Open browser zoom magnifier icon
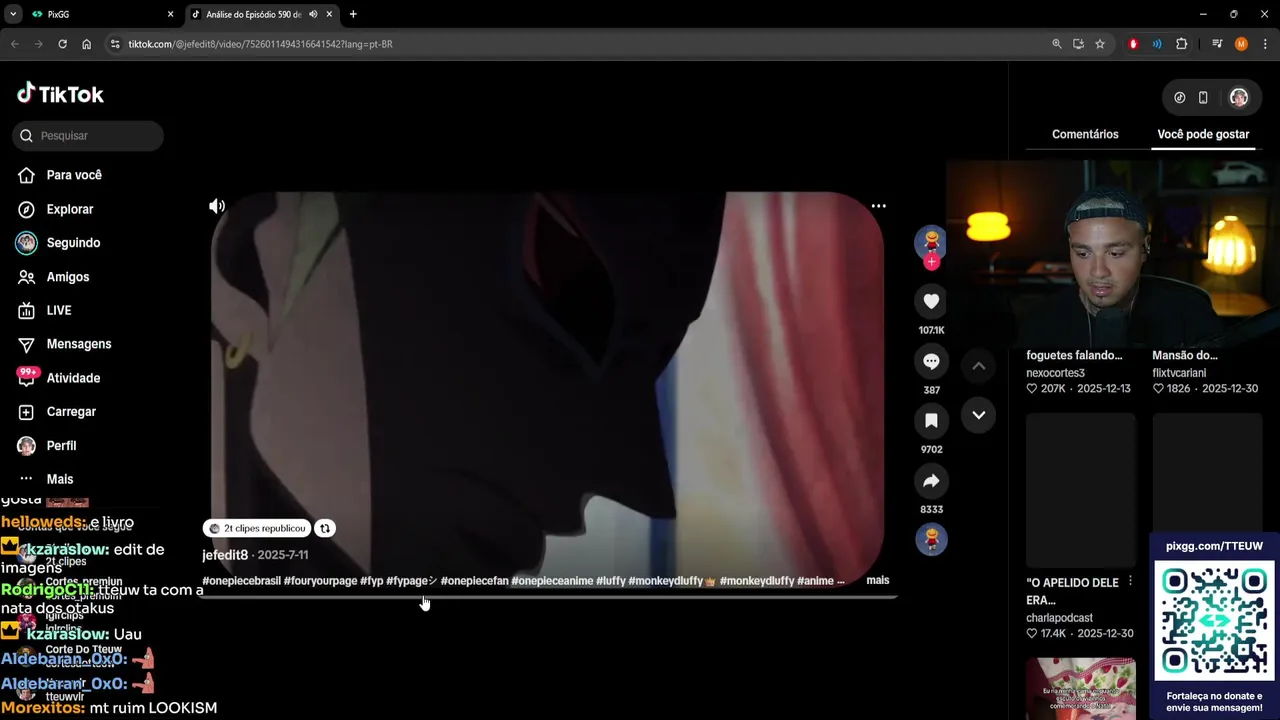The height and width of the screenshot is (720, 1280). (x=1057, y=44)
